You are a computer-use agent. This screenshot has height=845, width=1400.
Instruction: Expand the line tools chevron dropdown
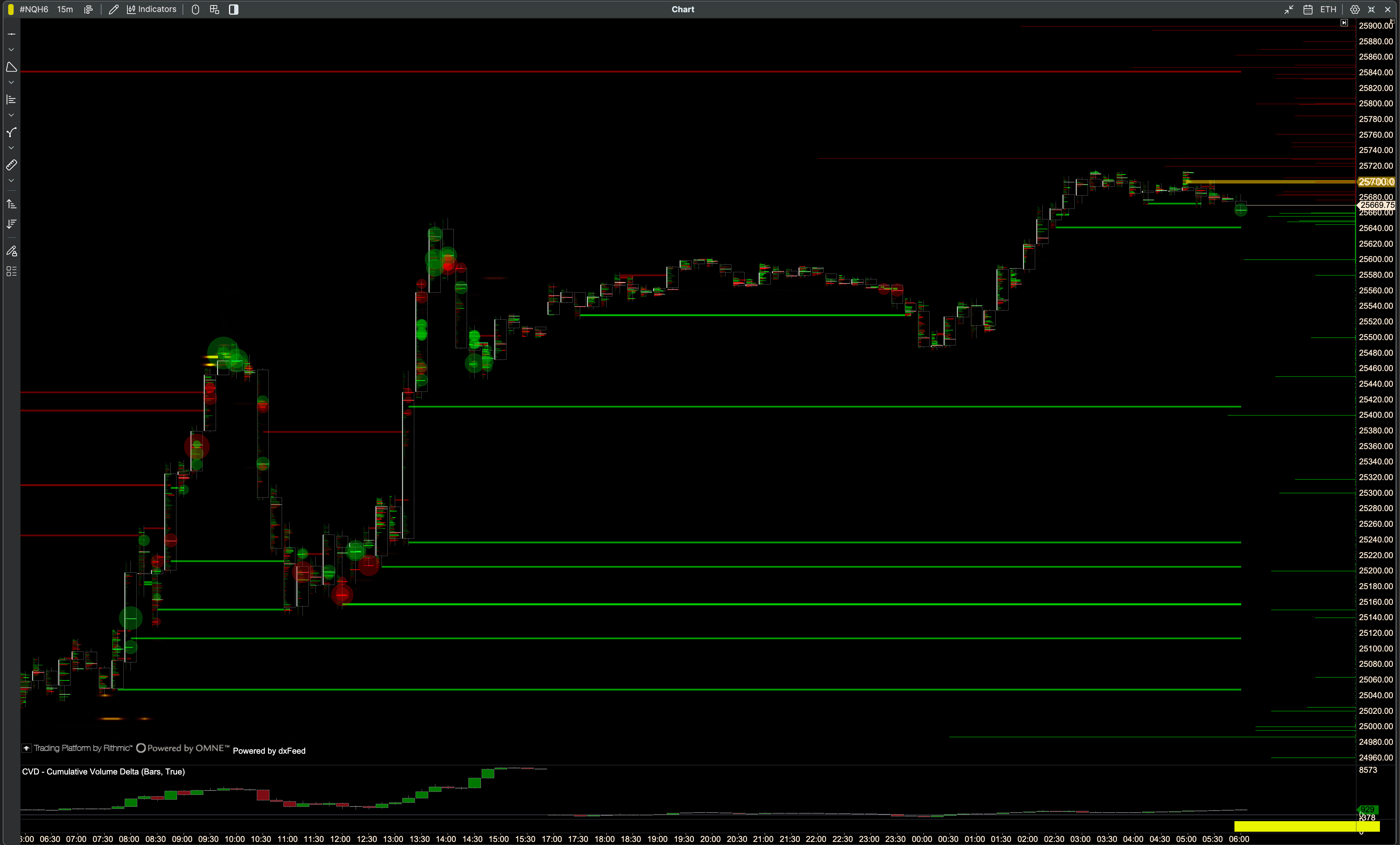click(x=11, y=50)
